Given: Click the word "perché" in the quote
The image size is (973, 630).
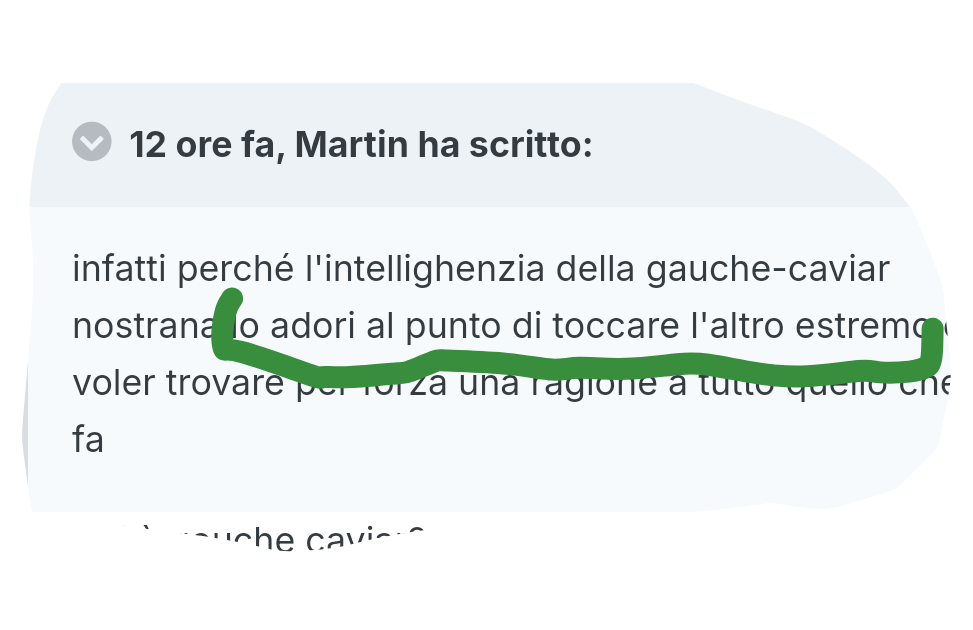Looking at the screenshot, I should point(235,269).
